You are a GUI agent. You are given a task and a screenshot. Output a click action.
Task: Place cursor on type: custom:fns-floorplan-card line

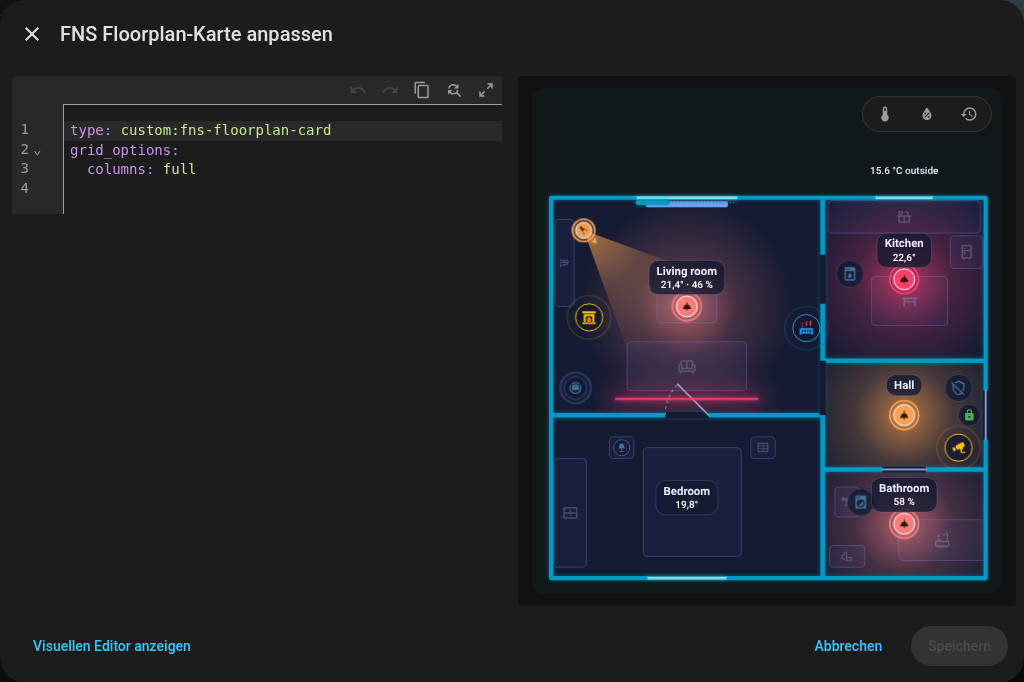[285, 130]
